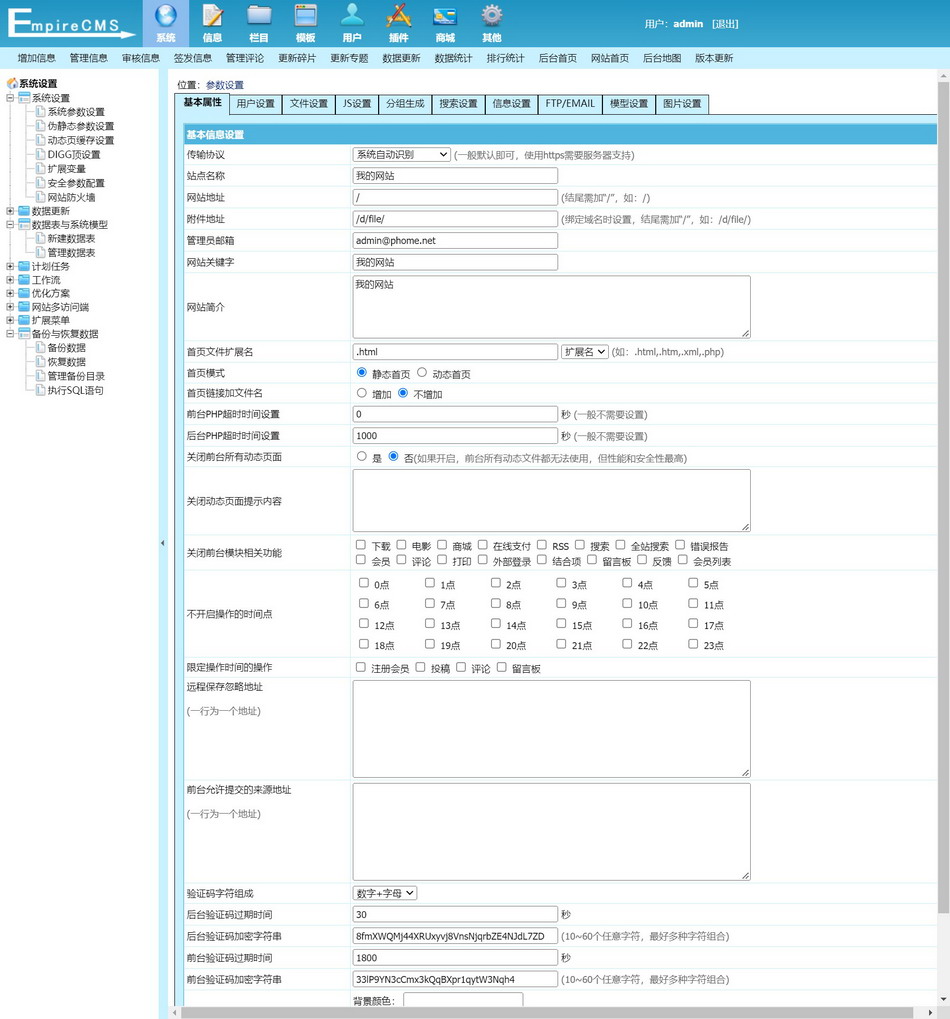Screen dimensions: 950x1019
Task: Click the page icon beside 执行SQL语句
Action: [x=40, y=390]
